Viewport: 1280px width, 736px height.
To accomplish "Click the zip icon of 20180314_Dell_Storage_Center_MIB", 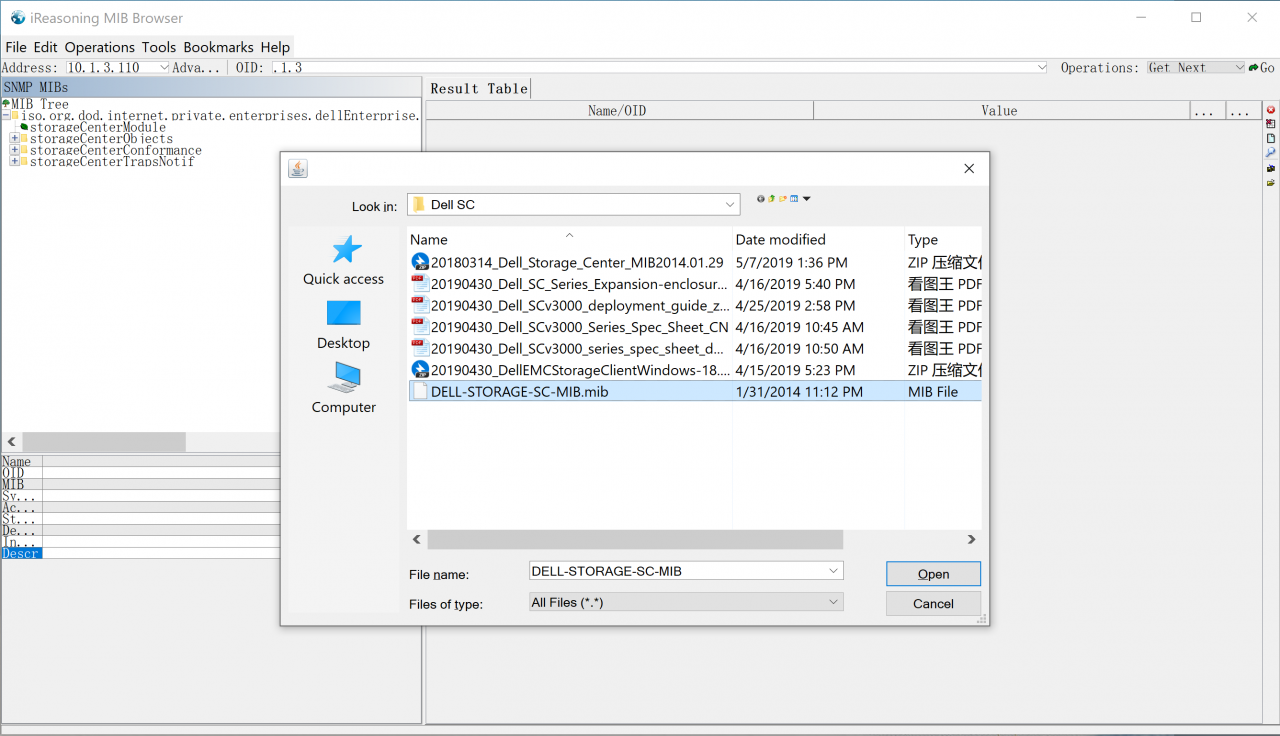I will [420, 262].
